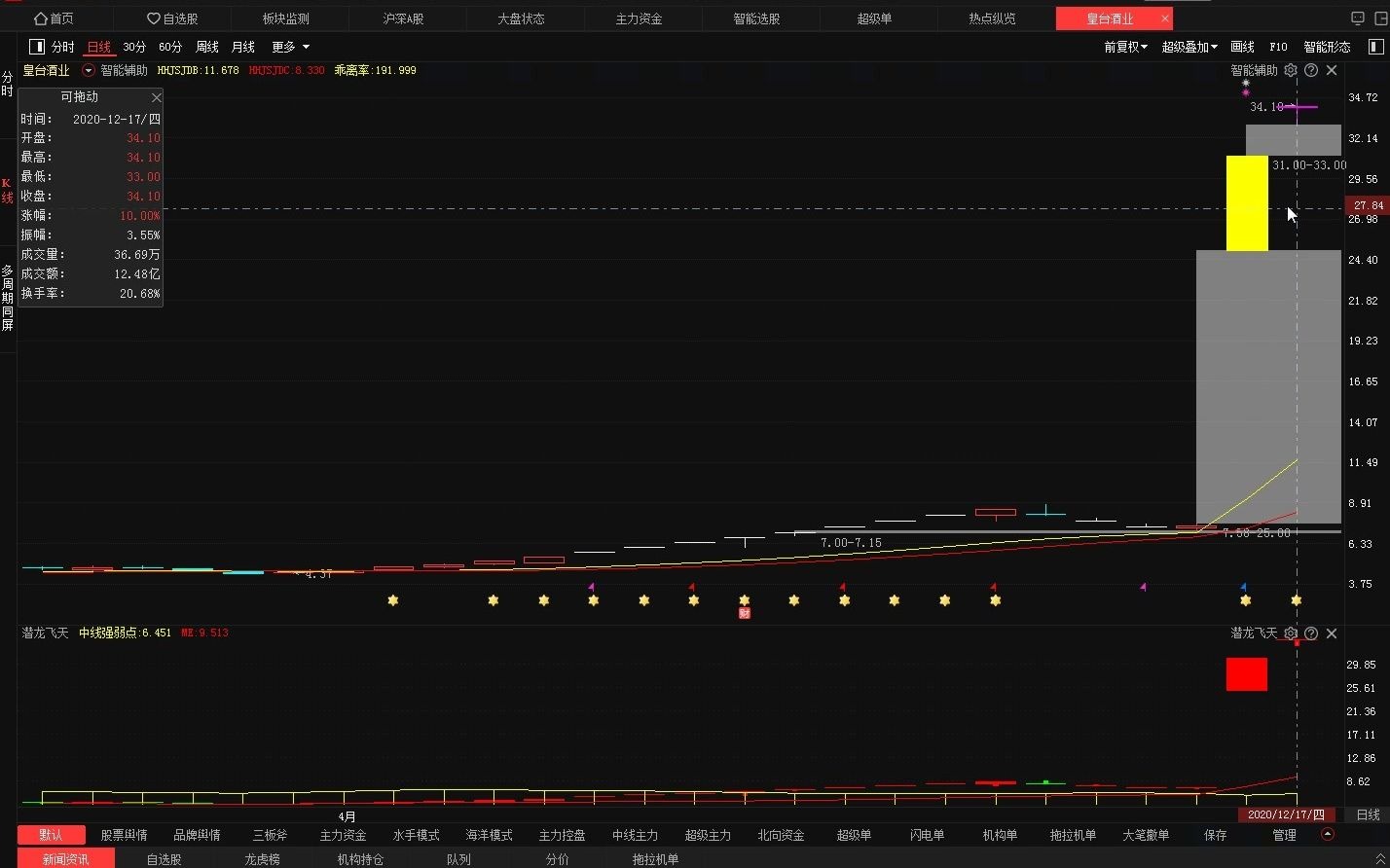The image size is (1390, 868).
Task: Select the 北向资金 indicator tab
Action: pyautogui.click(x=781, y=835)
